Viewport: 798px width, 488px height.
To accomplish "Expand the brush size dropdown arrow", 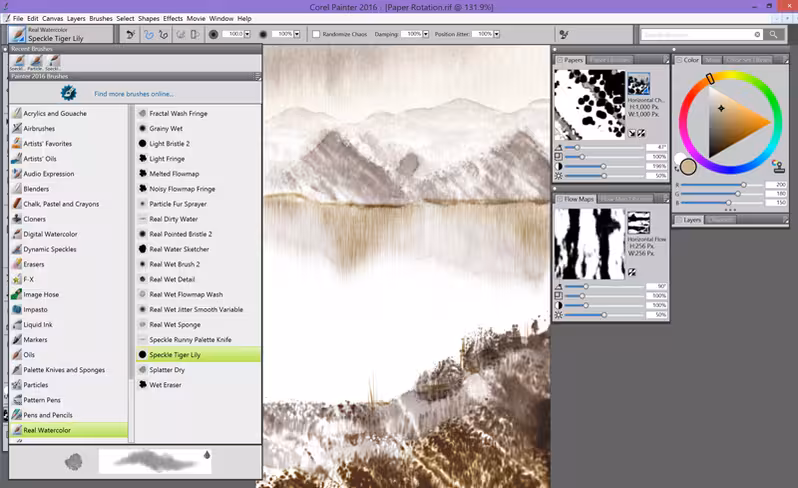I will point(247,34).
